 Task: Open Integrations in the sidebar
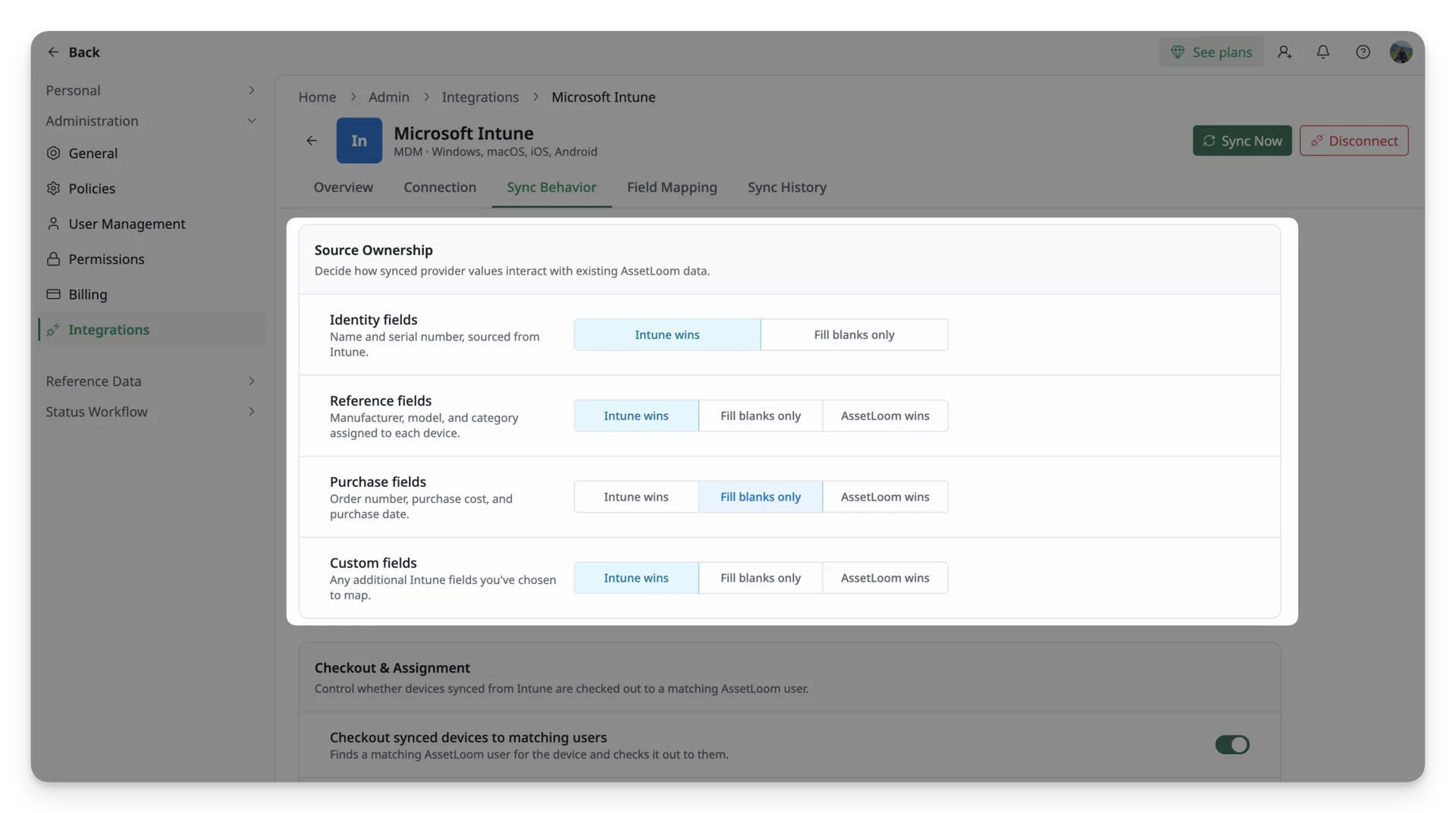tap(152, 330)
